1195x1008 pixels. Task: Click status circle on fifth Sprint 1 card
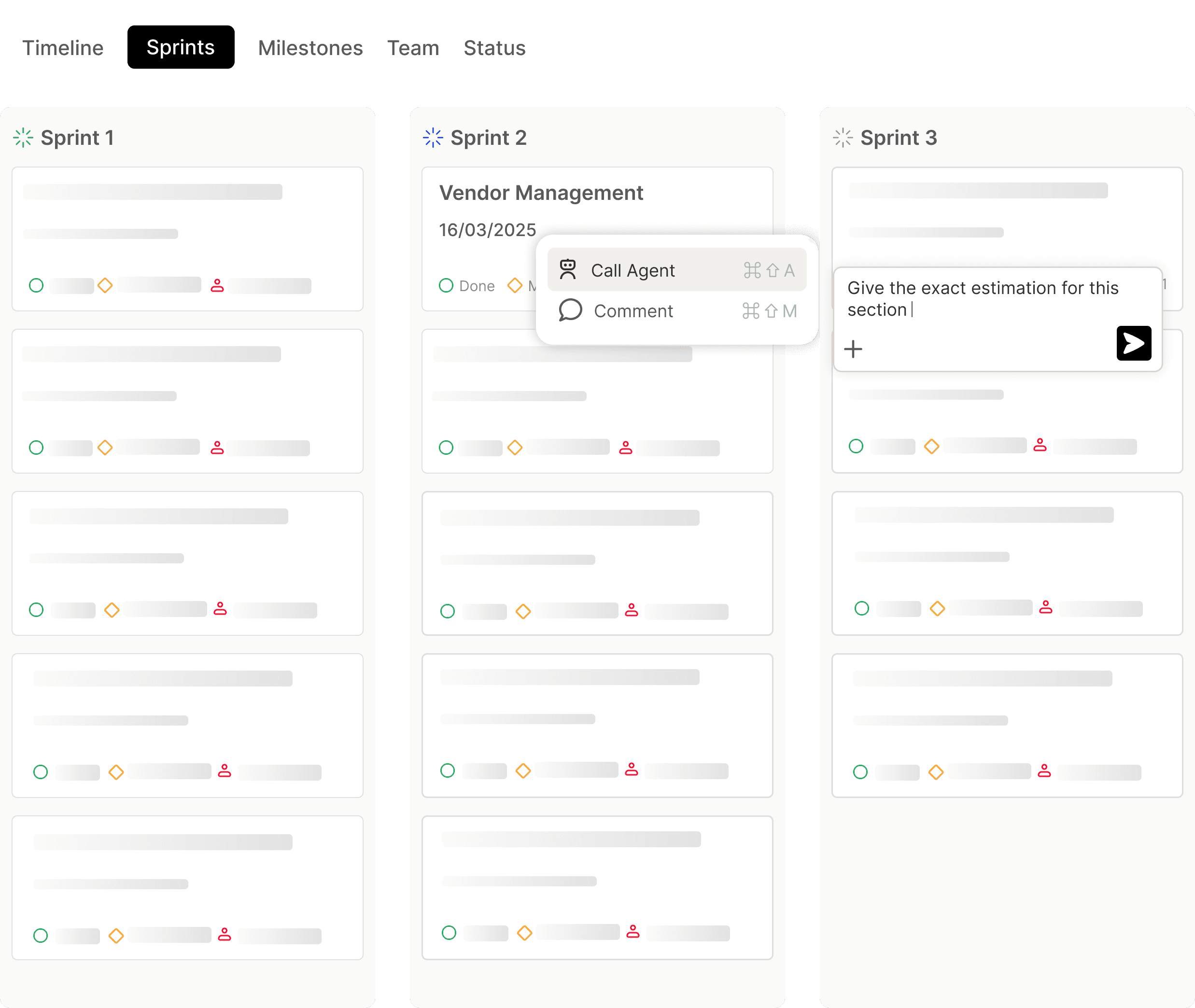pos(41,936)
